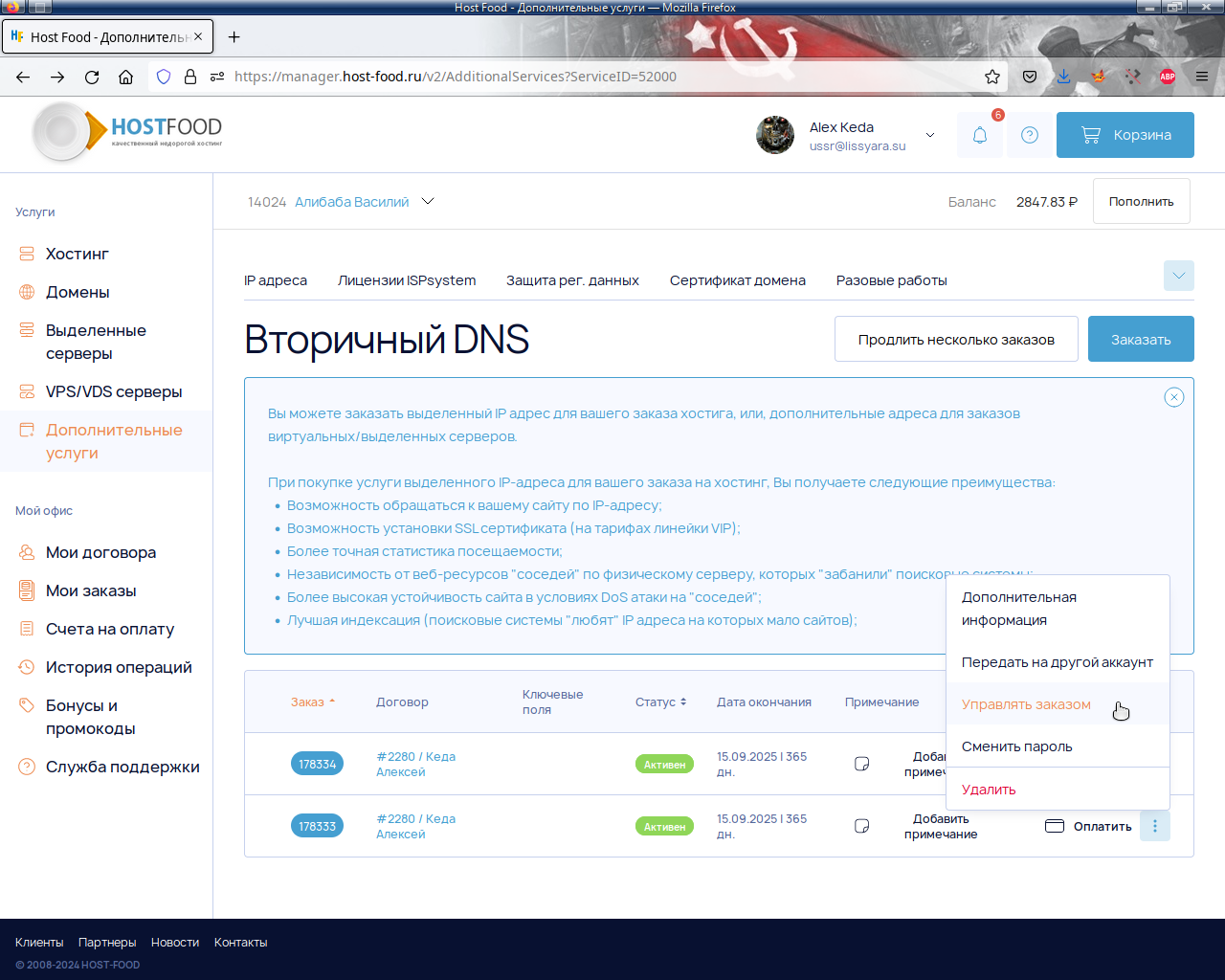Choose Сменить пароль in context menu
Viewport: 1225px width, 980px height.
tap(1058, 746)
